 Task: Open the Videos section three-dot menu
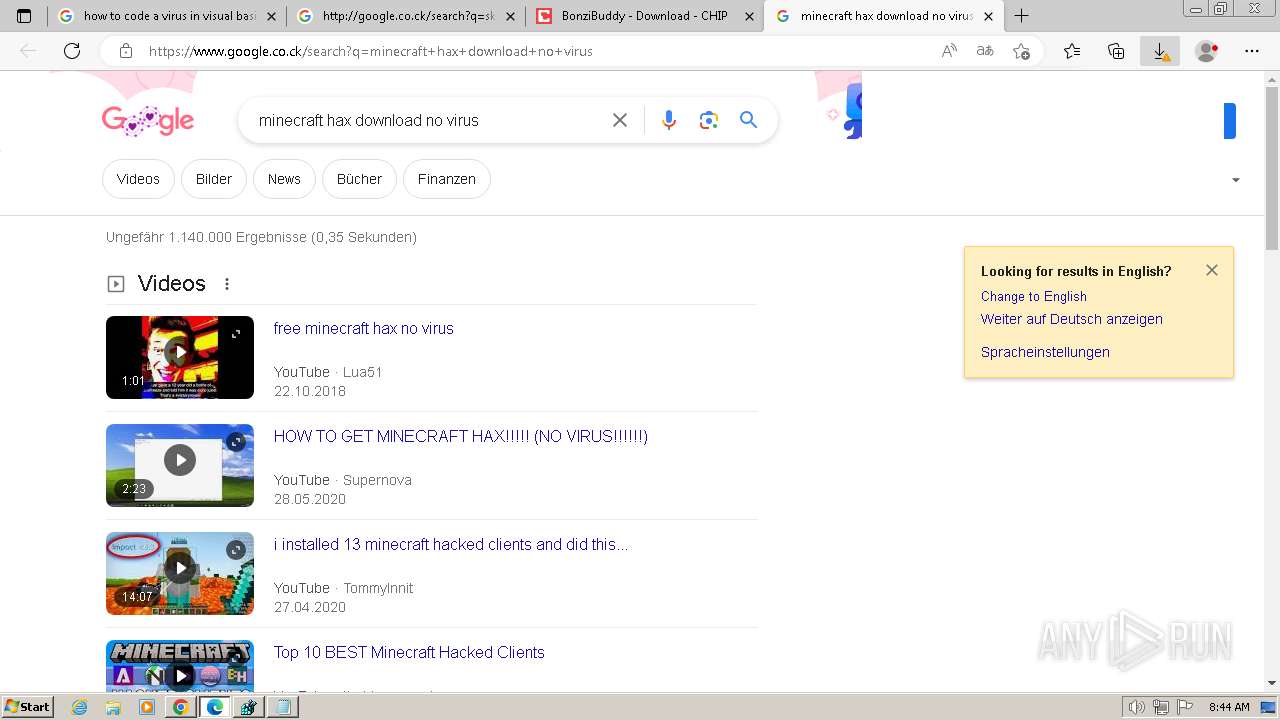pos(227,284)
